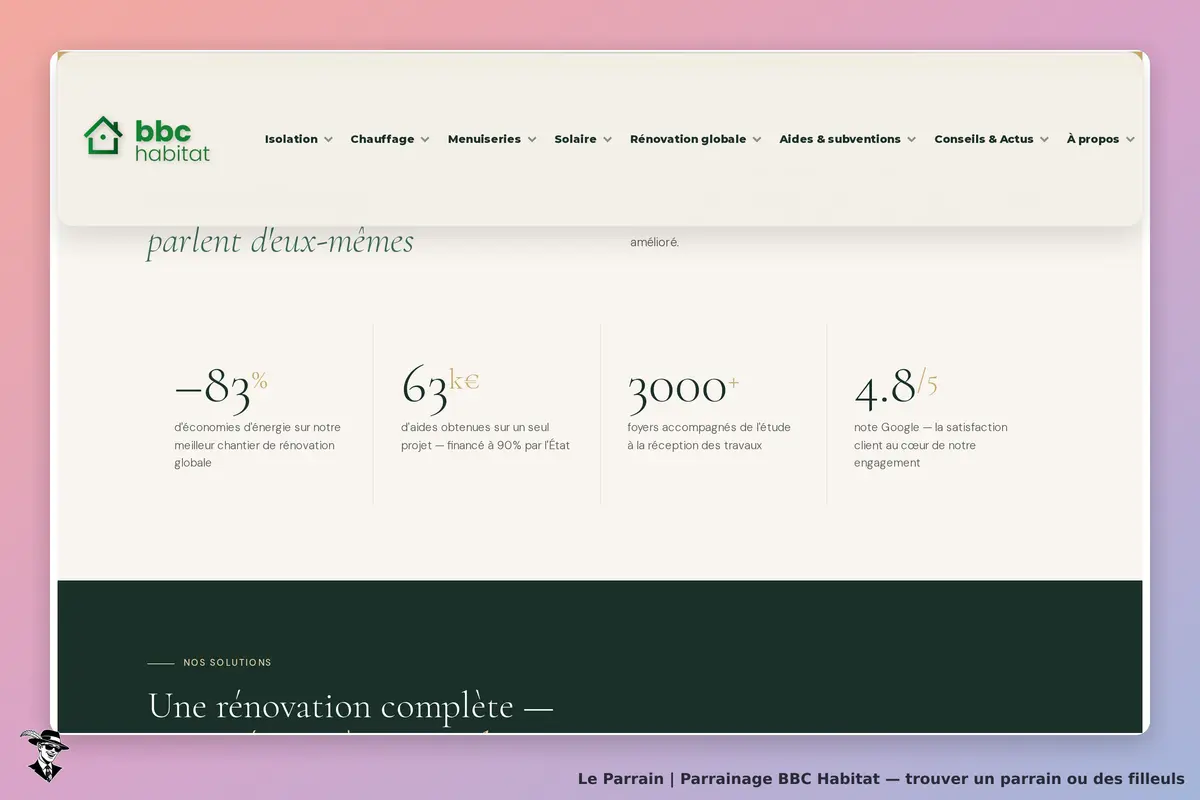Click the BBC Habitat house logo
Viewport: 1200px width, 800px height.
147,139
